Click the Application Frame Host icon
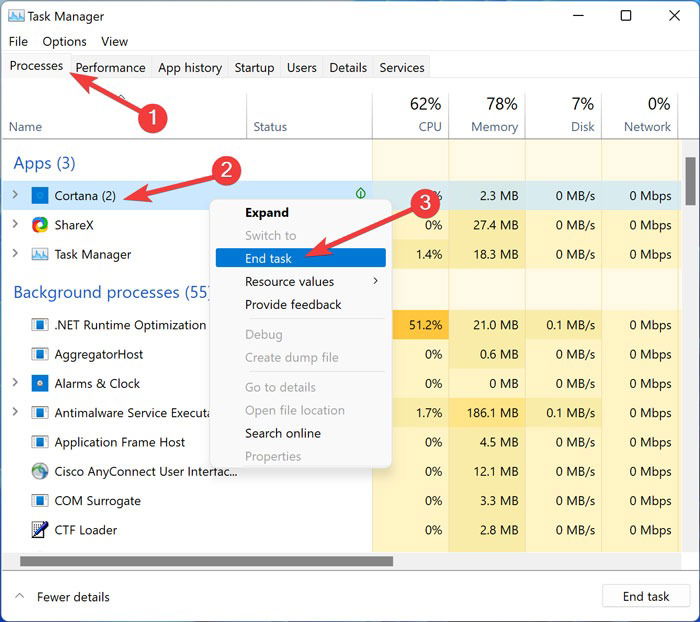The height and width of the screenshot is (622, 700). pyautogui.click(x=40, y=442)
